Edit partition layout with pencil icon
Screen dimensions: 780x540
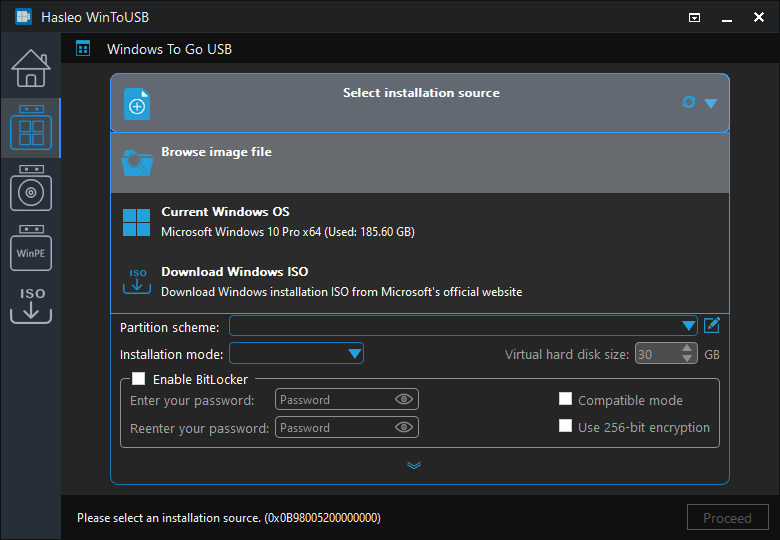(712, 326)
